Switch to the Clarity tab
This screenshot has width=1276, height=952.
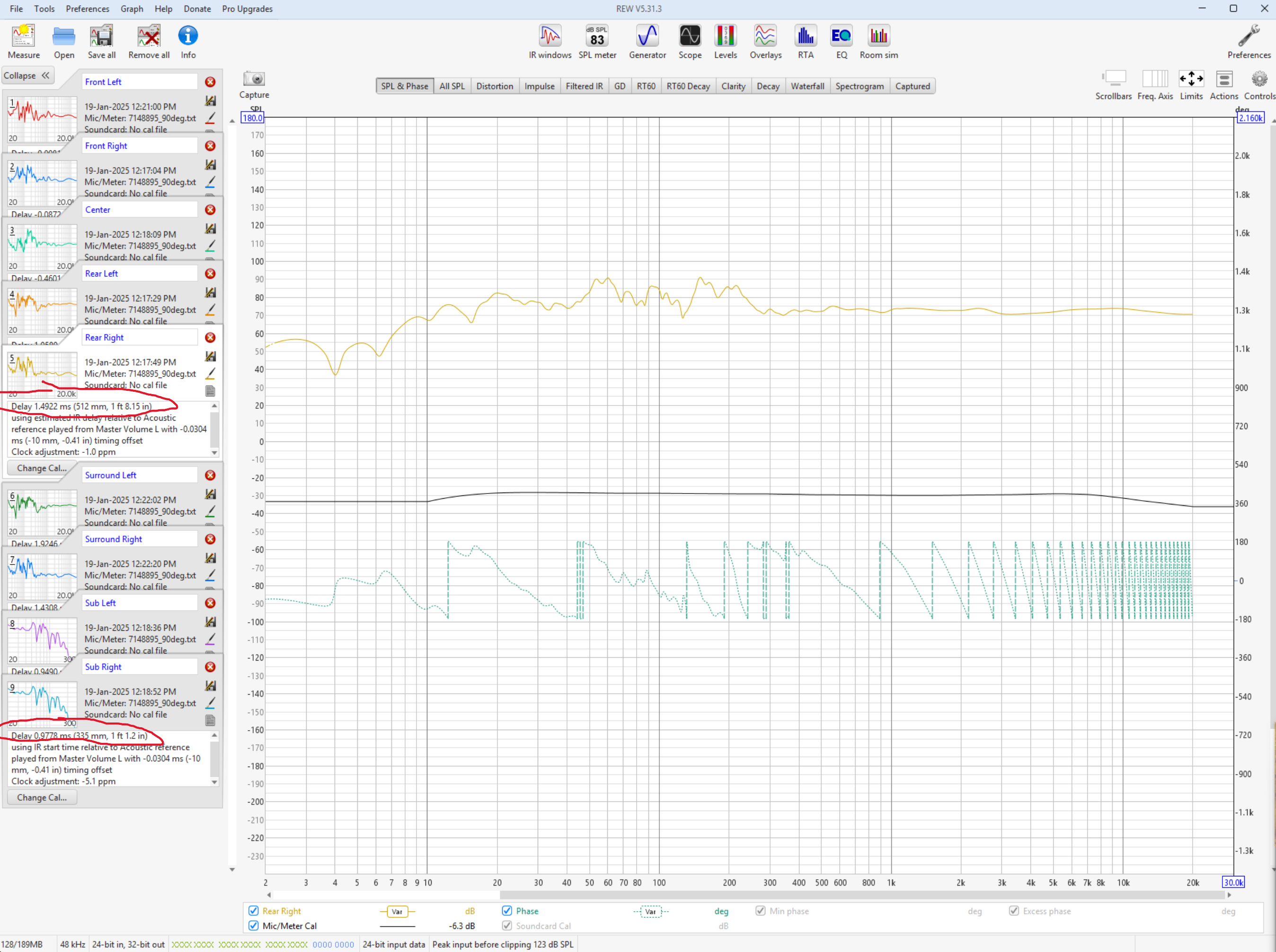coord(733,86)
